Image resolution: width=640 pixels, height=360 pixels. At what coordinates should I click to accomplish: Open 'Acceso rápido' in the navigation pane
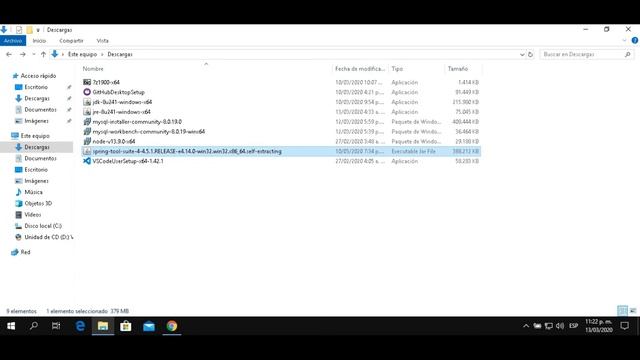(38, 76)
